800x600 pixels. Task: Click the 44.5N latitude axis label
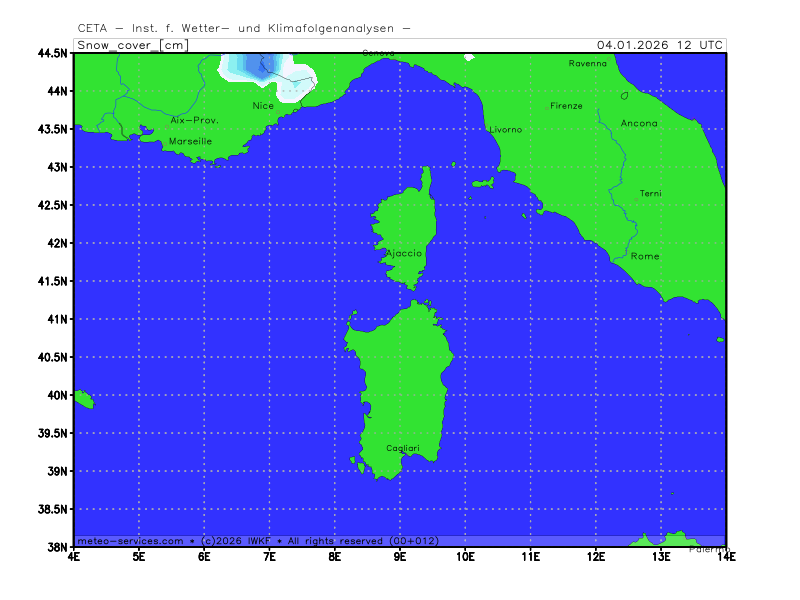pos(50,53)
